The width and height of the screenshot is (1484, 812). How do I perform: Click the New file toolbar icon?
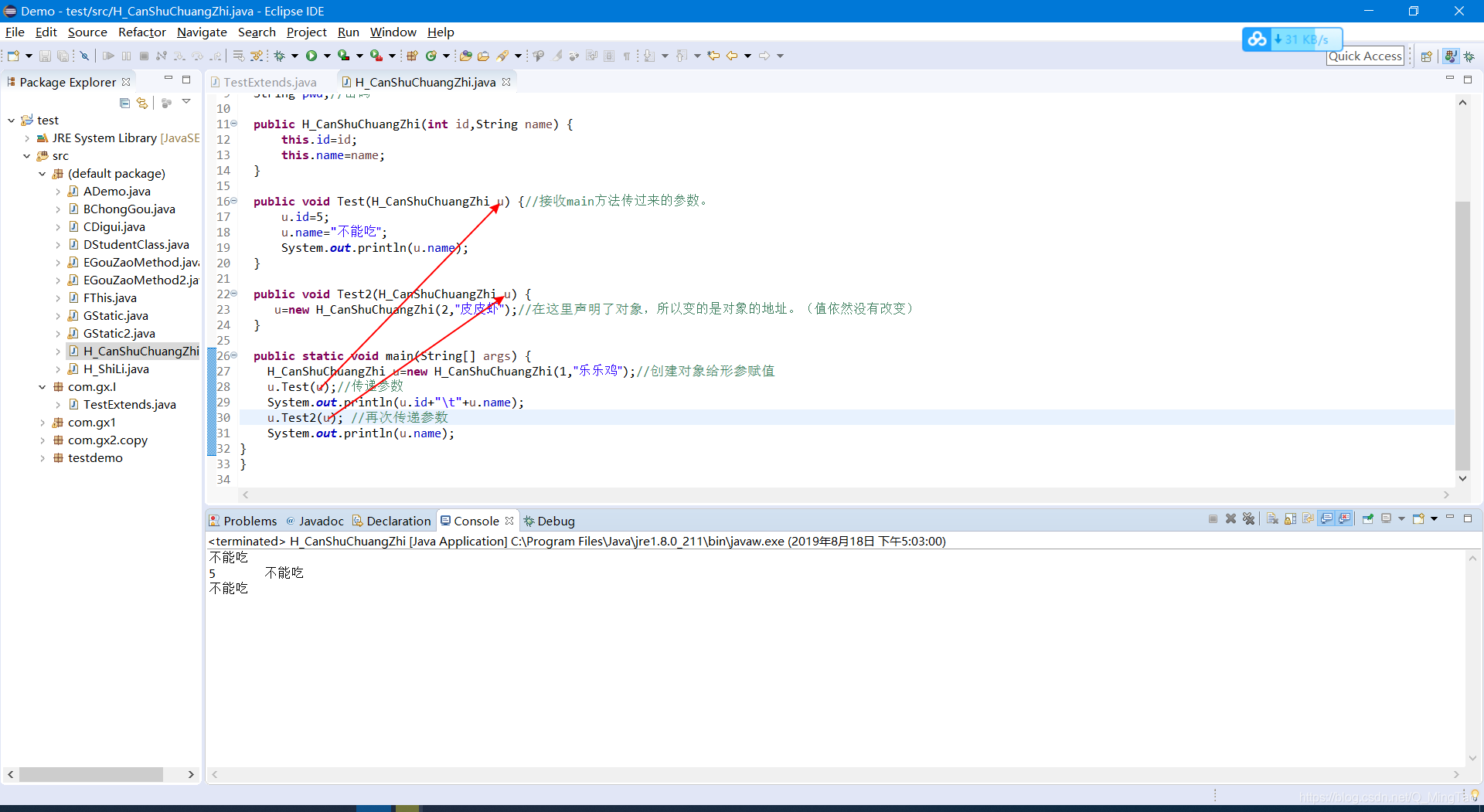coord(13,56)
